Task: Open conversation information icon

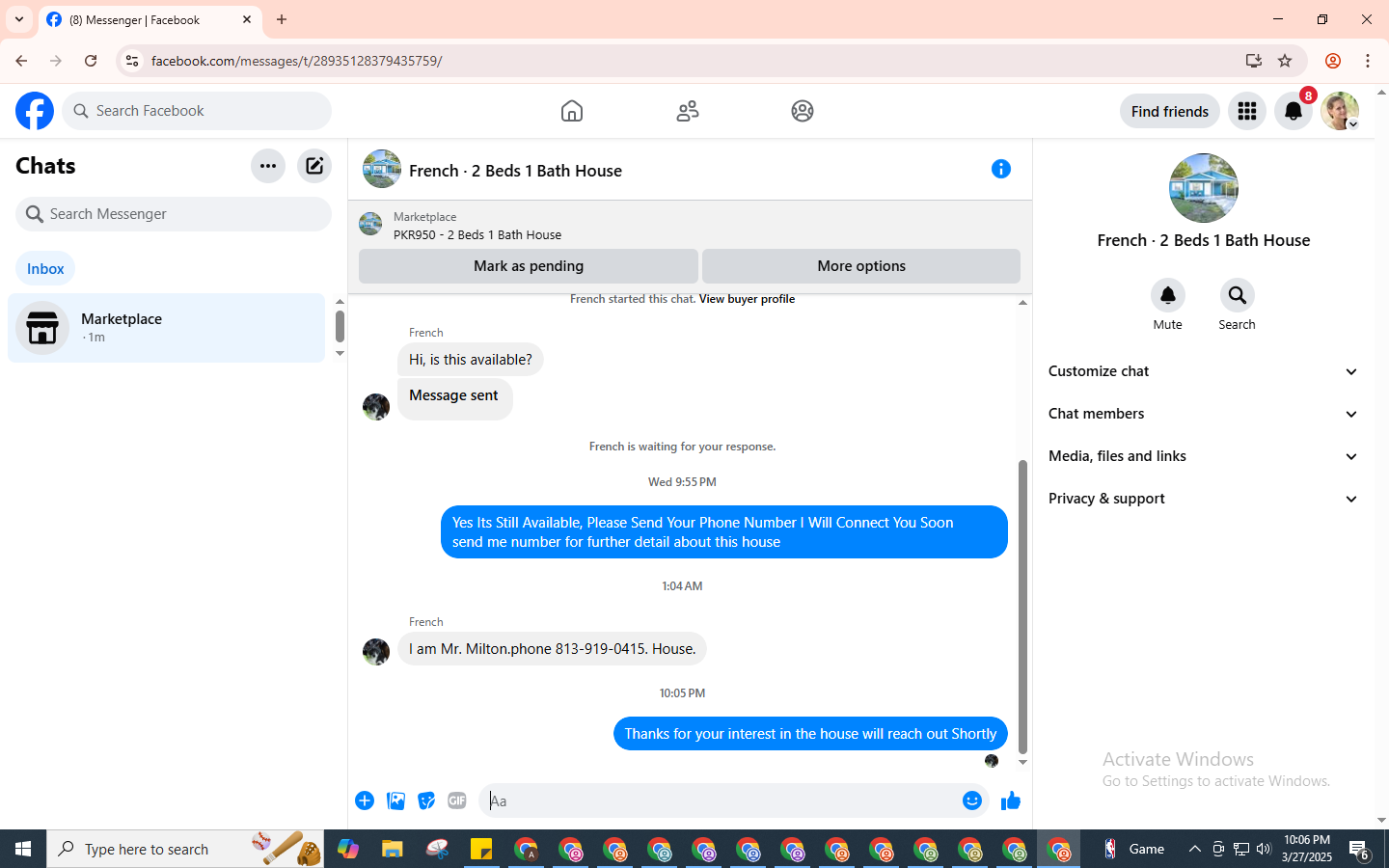Action: pos(1001,169)
